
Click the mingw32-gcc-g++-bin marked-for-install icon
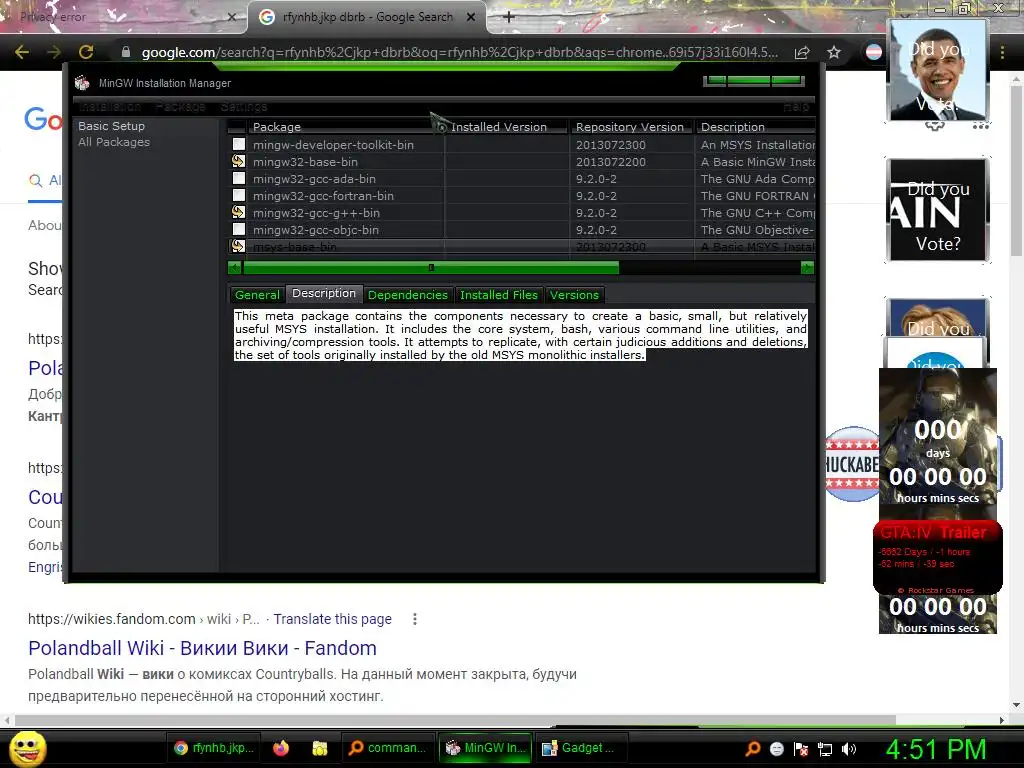point(238,212)
